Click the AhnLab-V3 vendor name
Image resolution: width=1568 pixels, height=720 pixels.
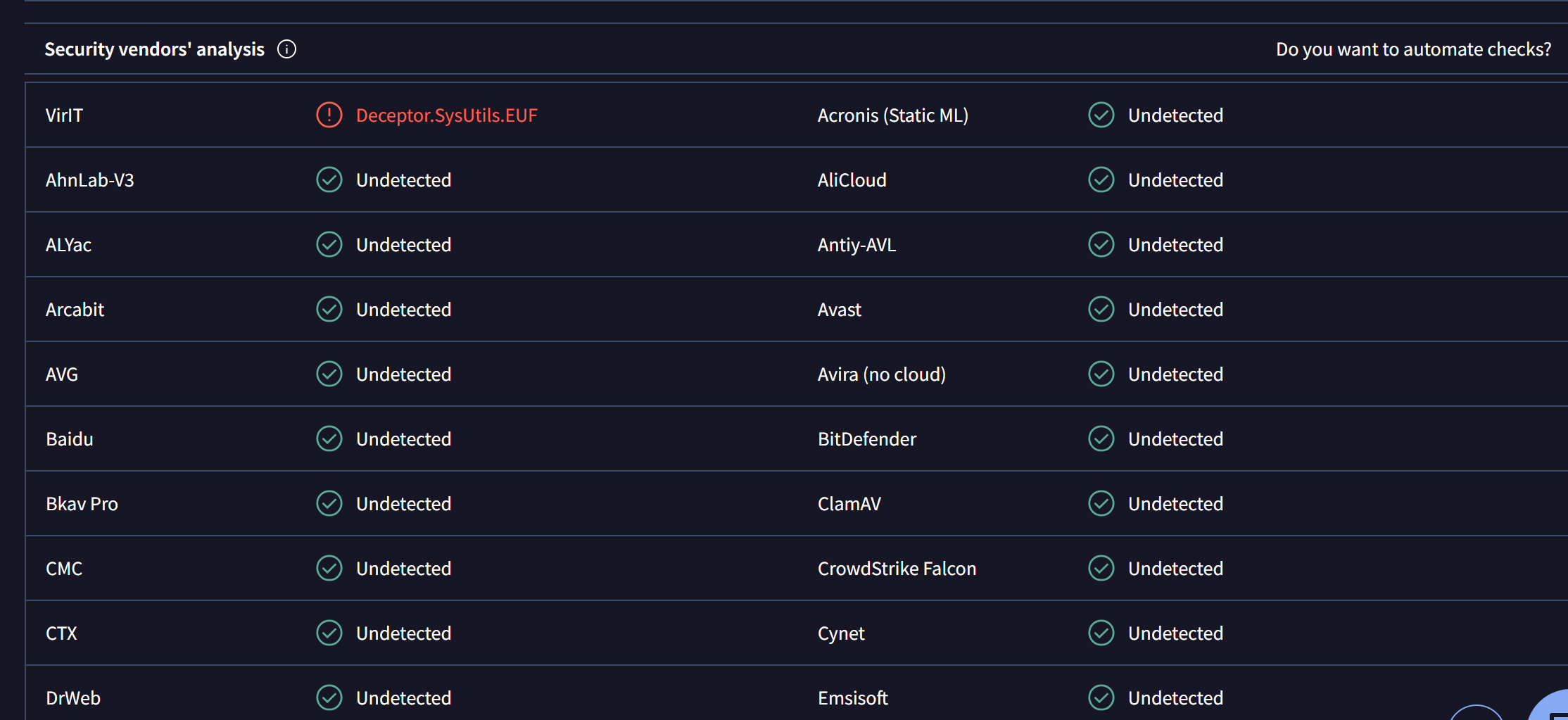[x=89, y=180]
